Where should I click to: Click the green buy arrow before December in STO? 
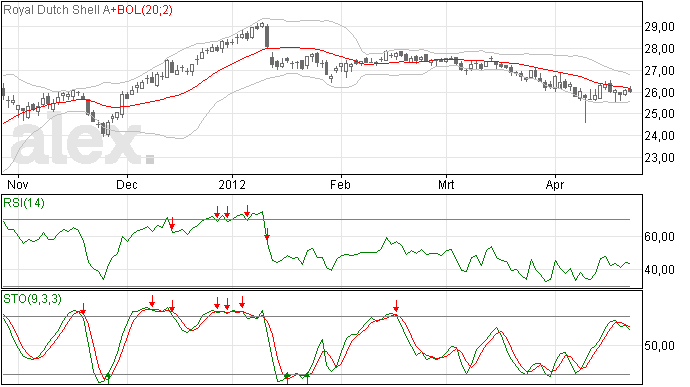108,377
